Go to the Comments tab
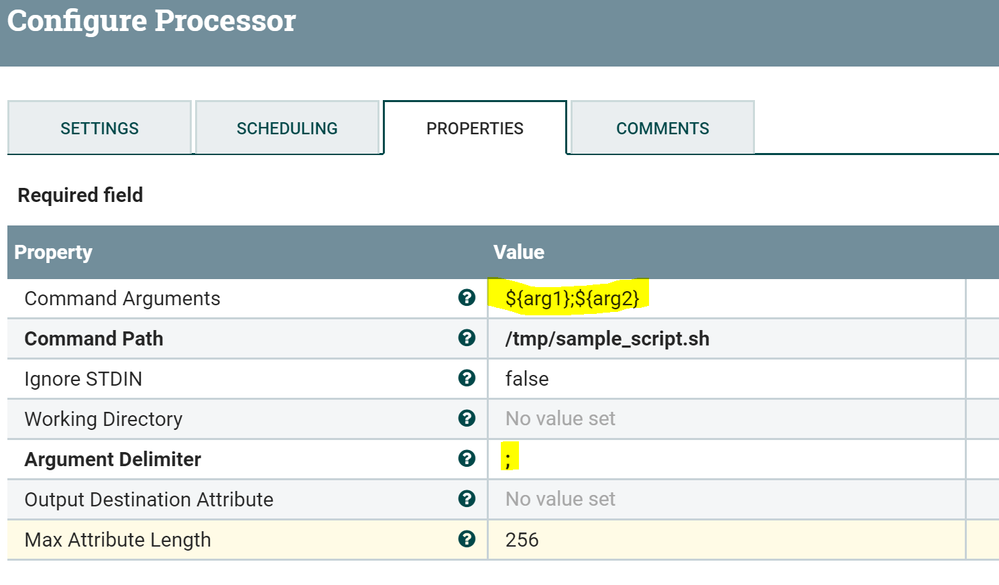Image resolution: width=999 pixels, height=585 pixels. tap(662, 128)
